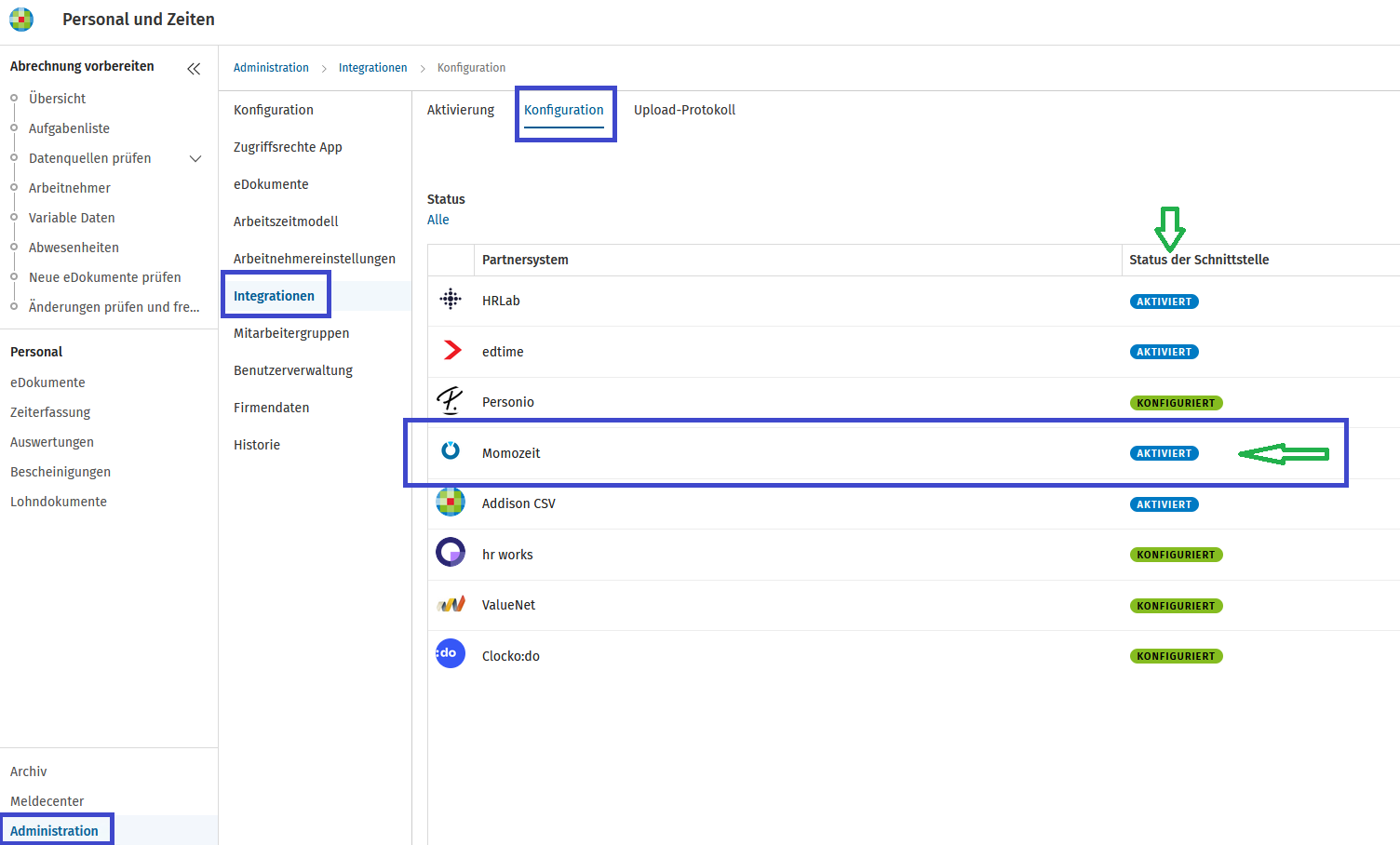Click the Momozeit circular logo icon
Viewport: 1400px width, 845px height.
point(451,450)
